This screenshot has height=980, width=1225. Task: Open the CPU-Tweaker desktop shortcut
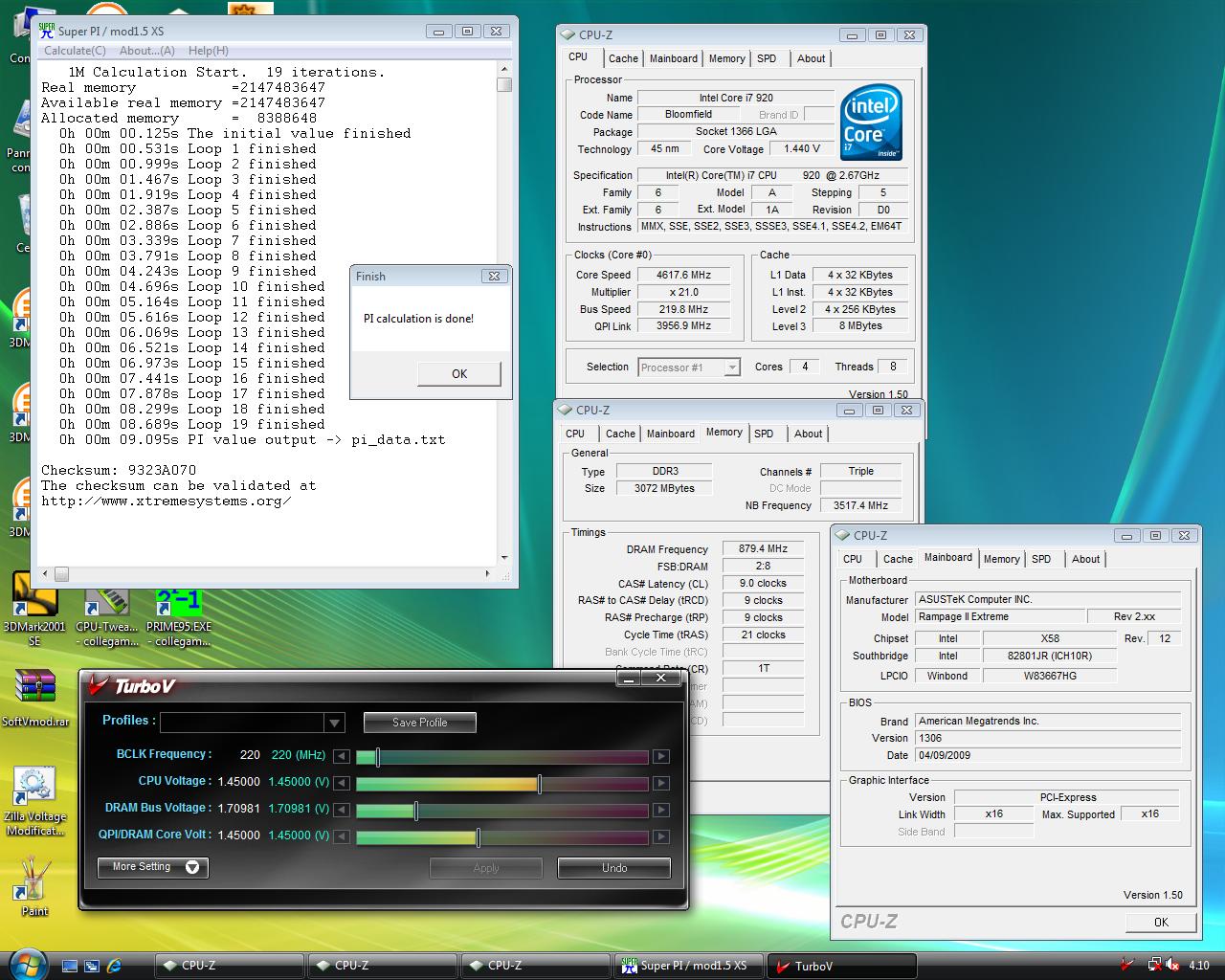[x=107, y=603]
